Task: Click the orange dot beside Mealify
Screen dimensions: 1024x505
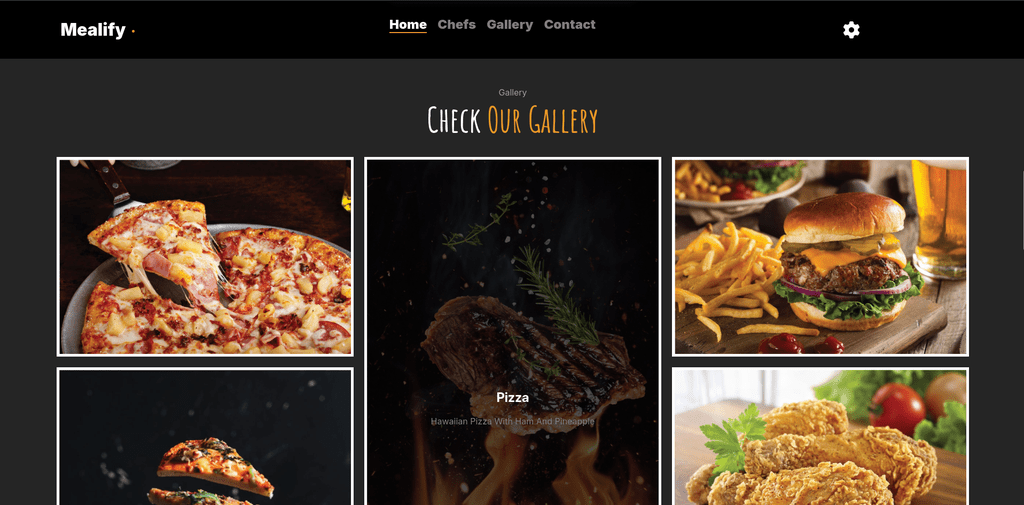Action: pos(133,31)
